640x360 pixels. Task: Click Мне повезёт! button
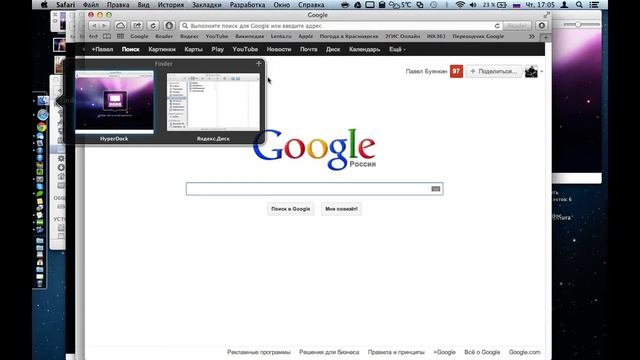pyautogui.click(x=341, y=209)
